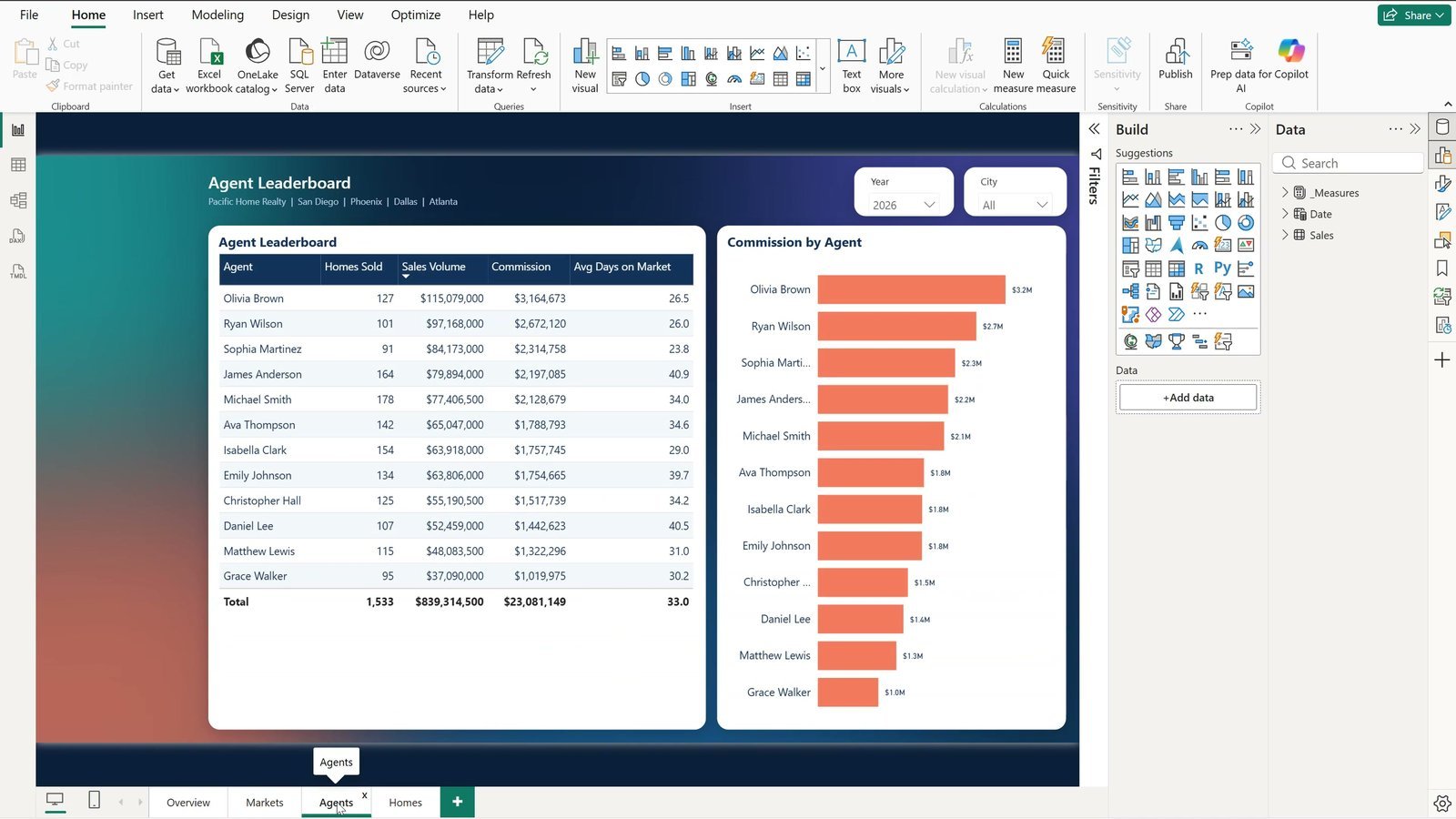Expand the Sales table
Image resolution: width=1456 pixels, height=819 pixels.
pyautogui.click(x=1285, y=235)
